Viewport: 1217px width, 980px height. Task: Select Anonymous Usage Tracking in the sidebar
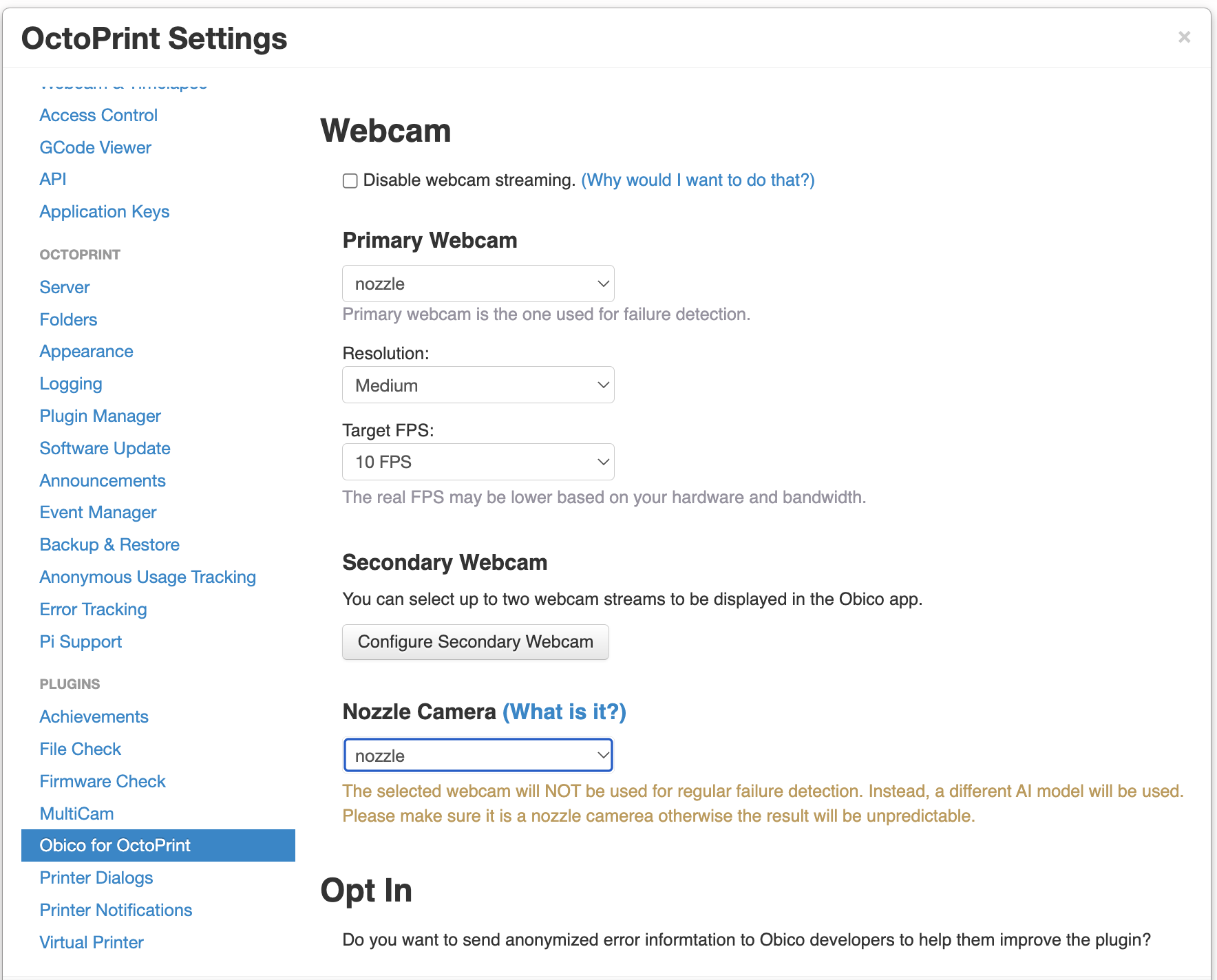pyautogui.click(x=148, y=577)
